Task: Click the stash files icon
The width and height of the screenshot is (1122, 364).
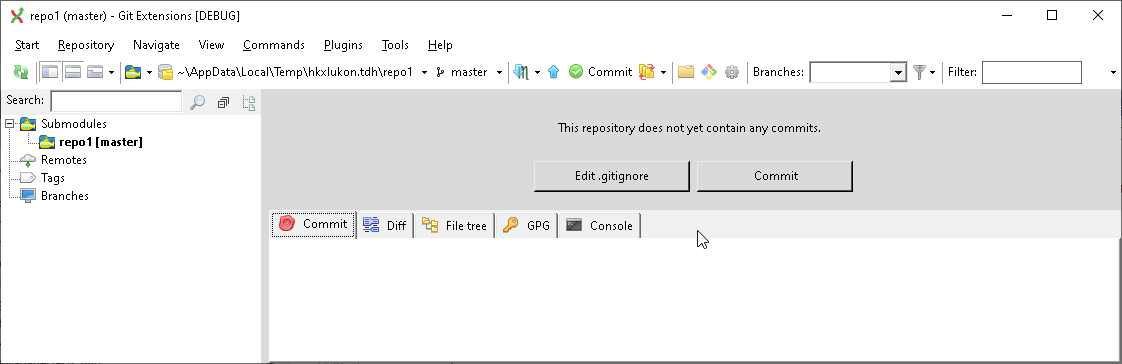Action: click(x=647, y=72)
